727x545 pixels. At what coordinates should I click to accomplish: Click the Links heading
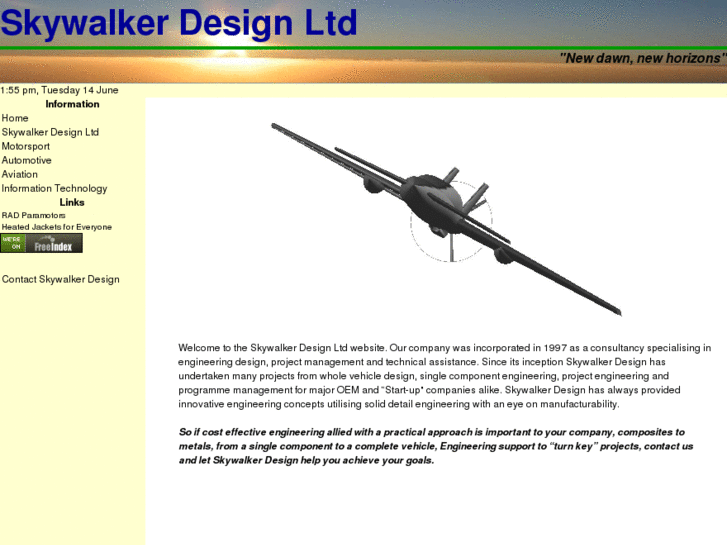[72, 203]
